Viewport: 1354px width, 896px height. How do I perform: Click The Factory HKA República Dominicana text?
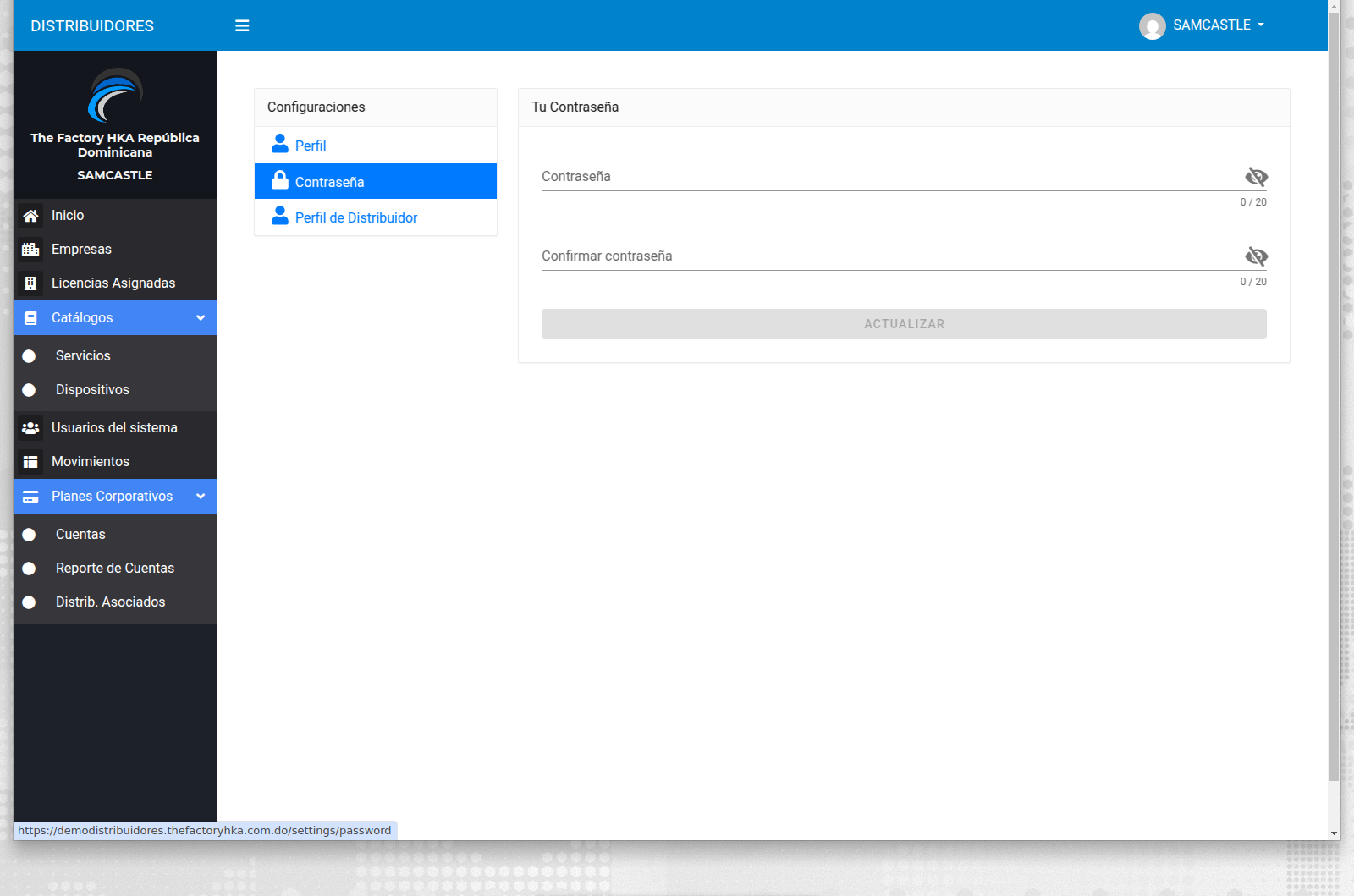pyautogui.click(x=115, y=145)
